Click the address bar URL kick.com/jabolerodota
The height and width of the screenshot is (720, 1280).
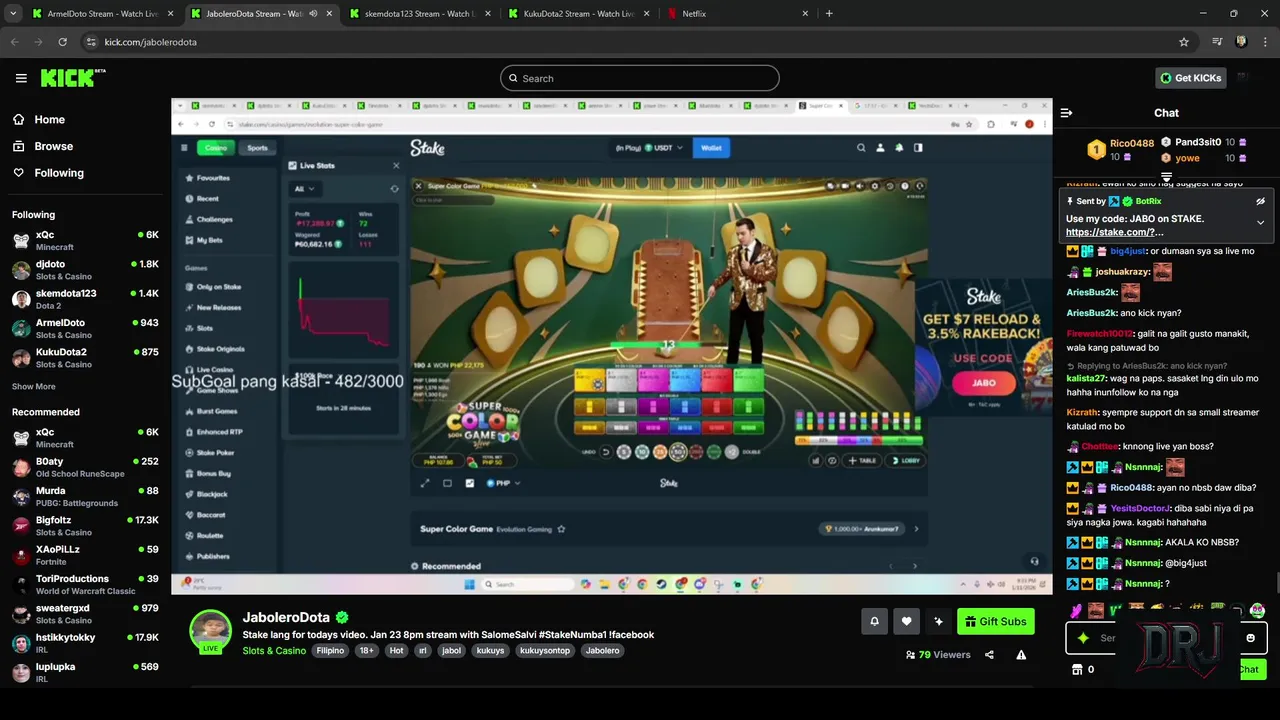tap(151, 42)
